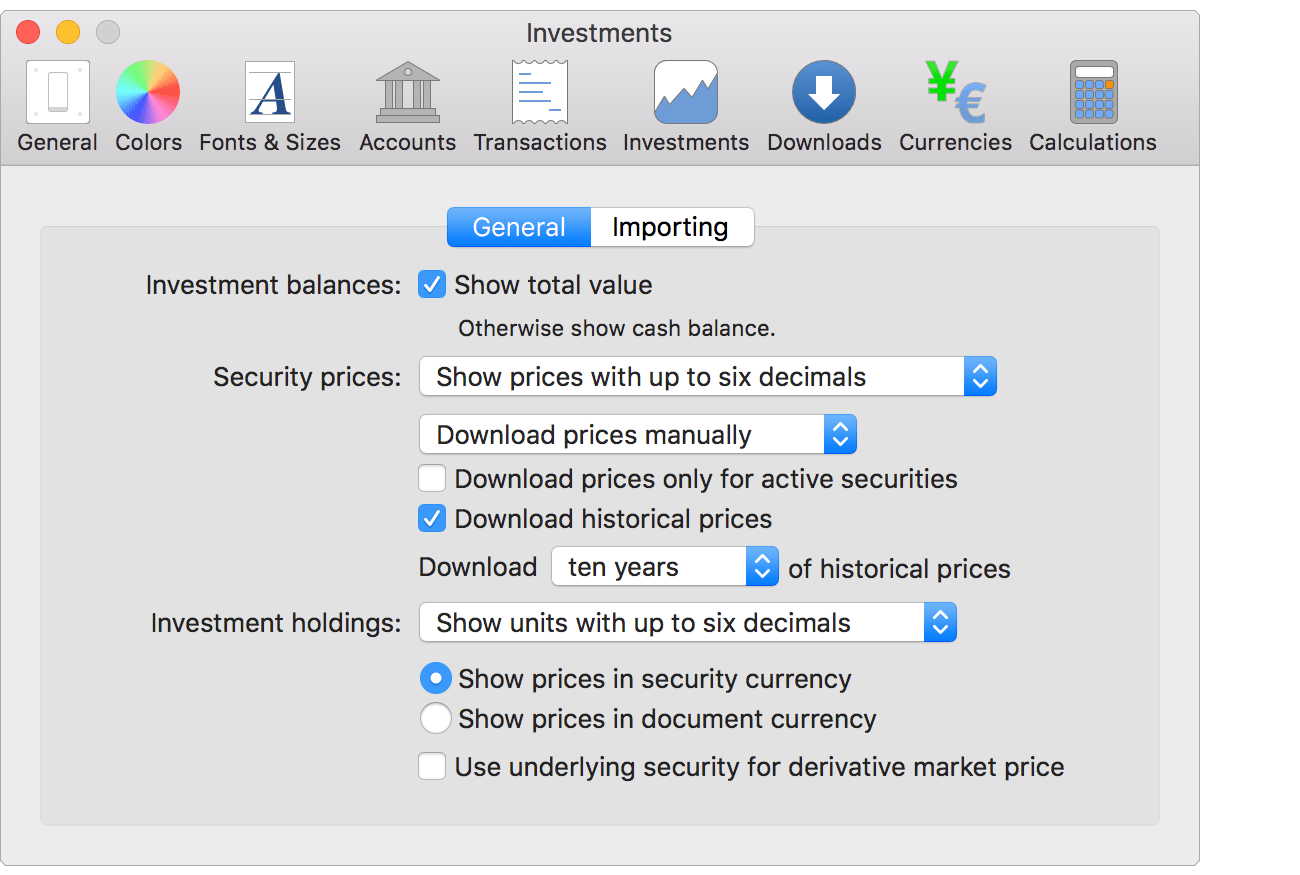Disable Download historical prices
1300x875 pixels.
tap(431, 518)
